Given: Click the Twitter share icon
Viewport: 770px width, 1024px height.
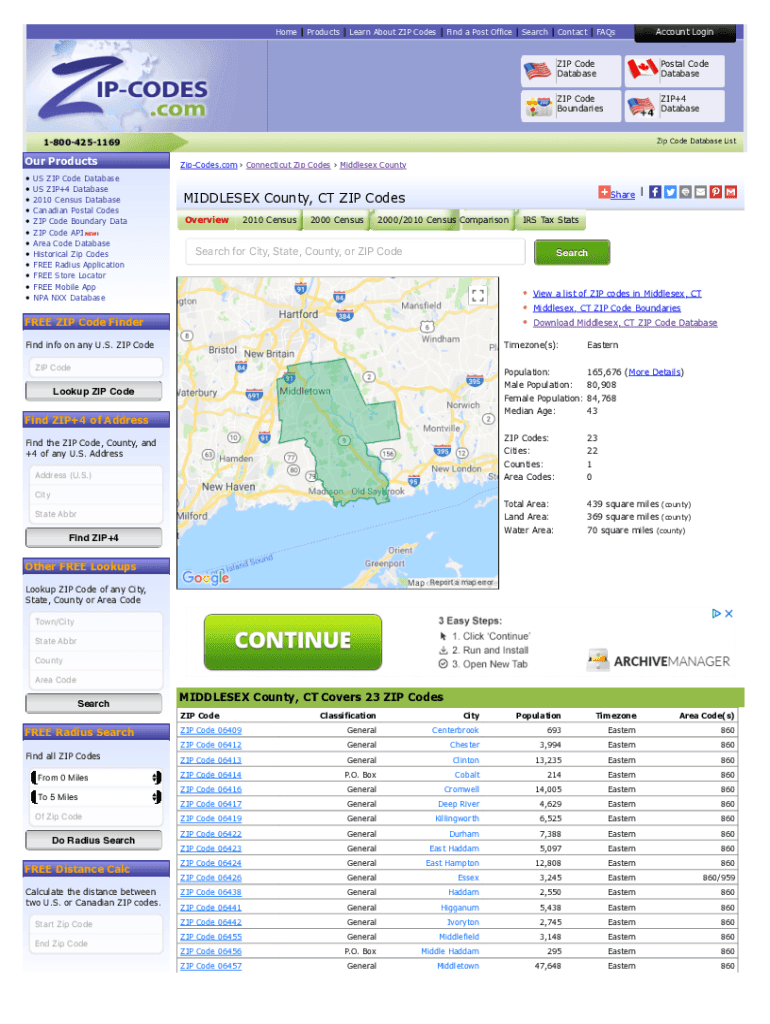Looking at the screenshot, I should click(670, 192).
